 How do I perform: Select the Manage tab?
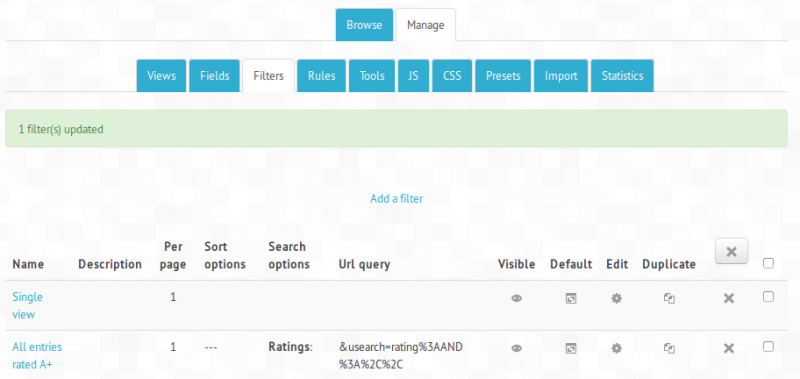[426, 25]
